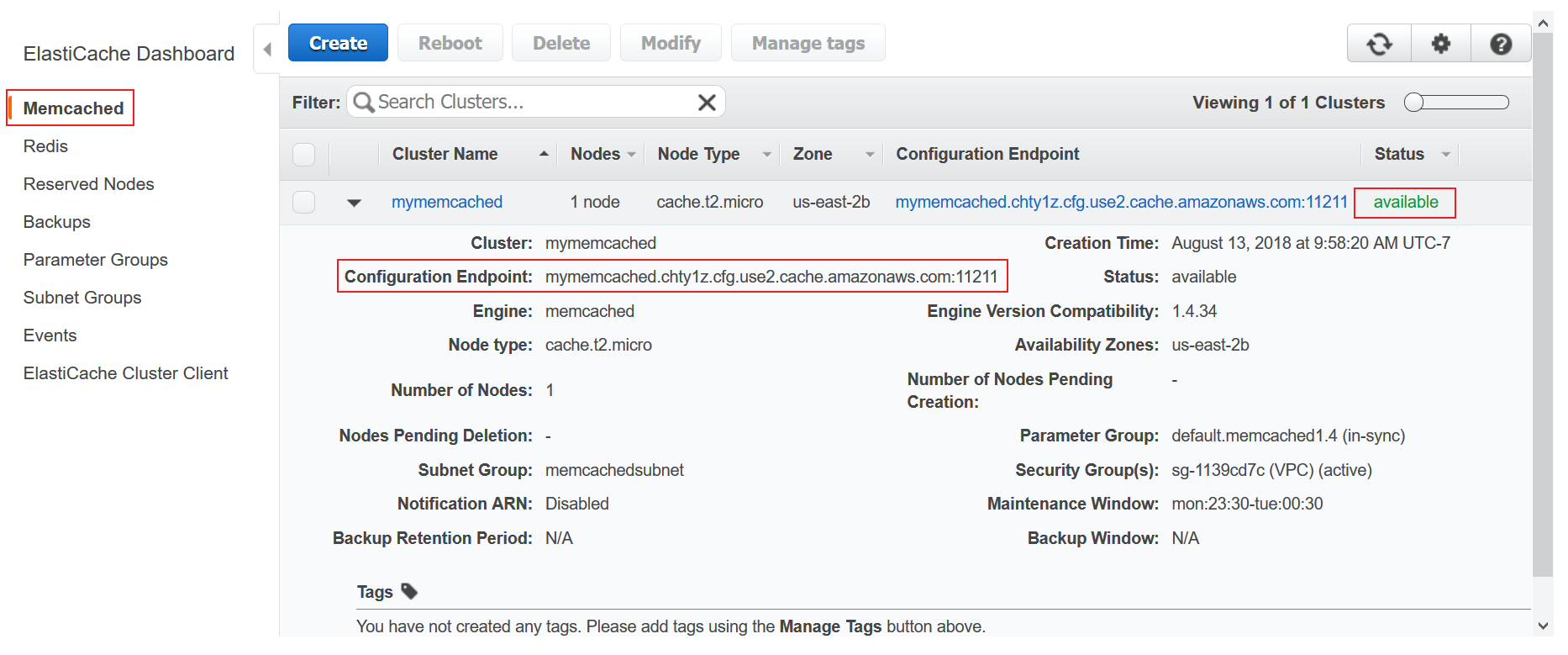Click the Modify button
This screenshot has width=1568, height=655.
click(671, 43)
